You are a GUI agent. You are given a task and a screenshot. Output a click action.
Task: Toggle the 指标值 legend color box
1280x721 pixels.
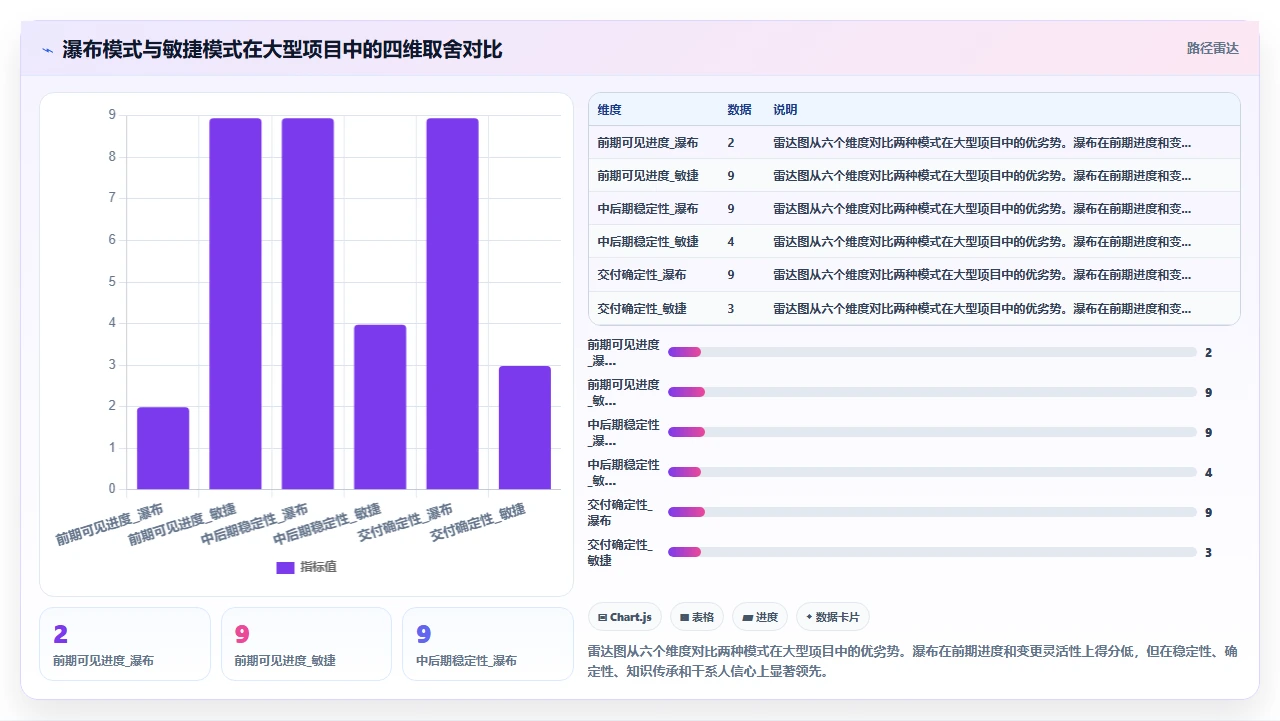click(x=285, y=567)
